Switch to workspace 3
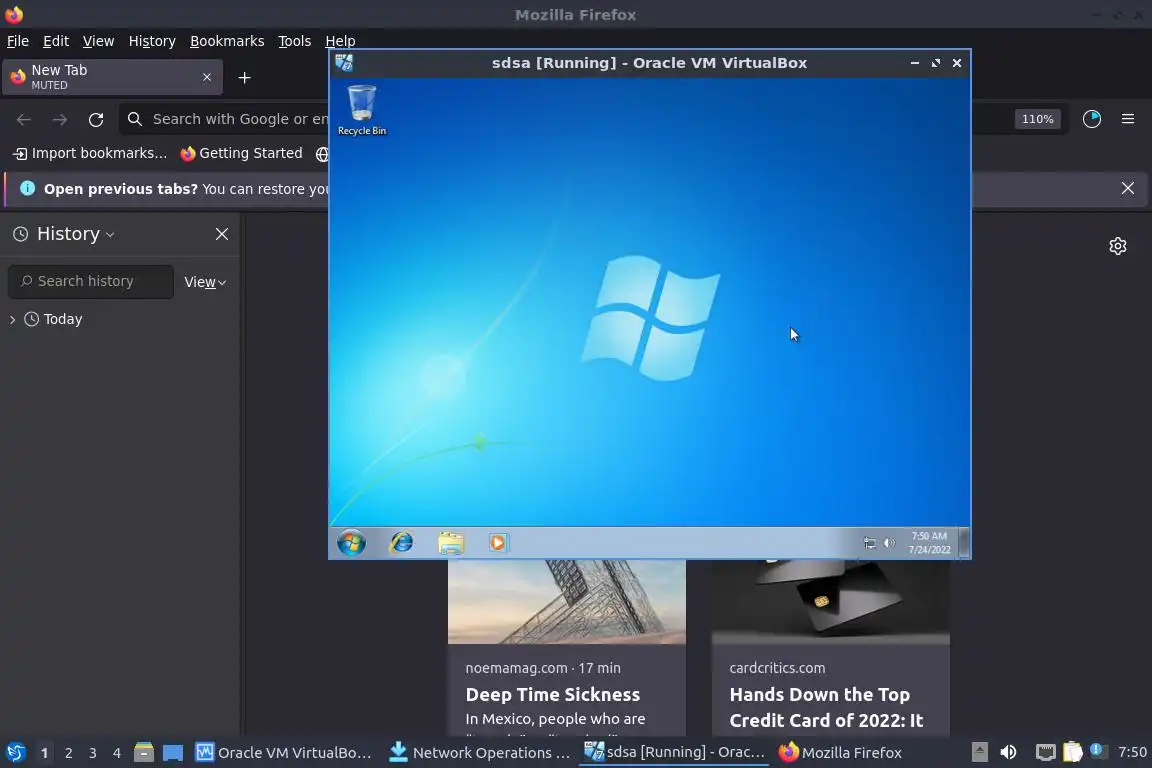This screenshot has height=768, width=1152. 93,753
